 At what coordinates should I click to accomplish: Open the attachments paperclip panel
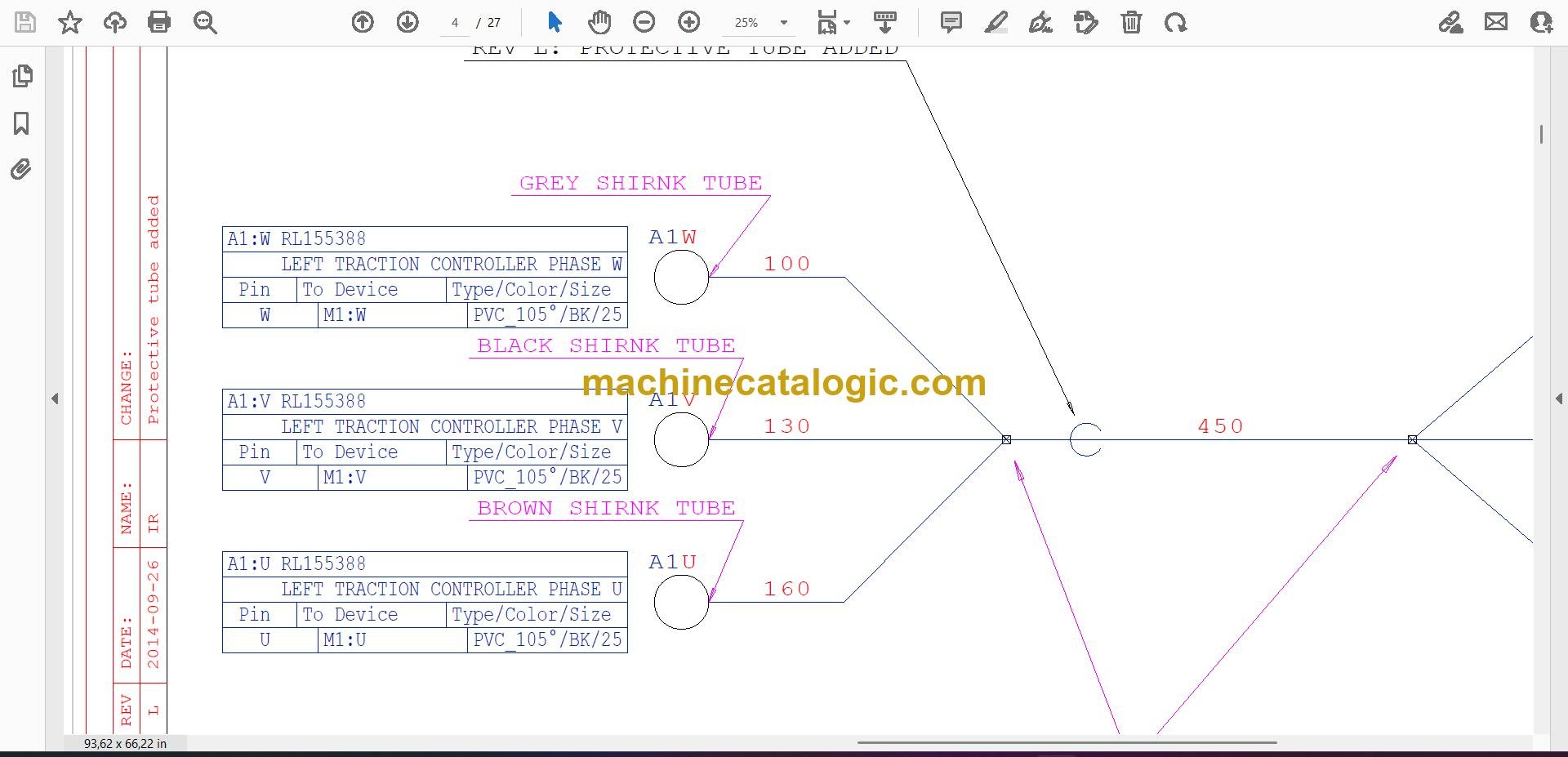coord(21,169)
